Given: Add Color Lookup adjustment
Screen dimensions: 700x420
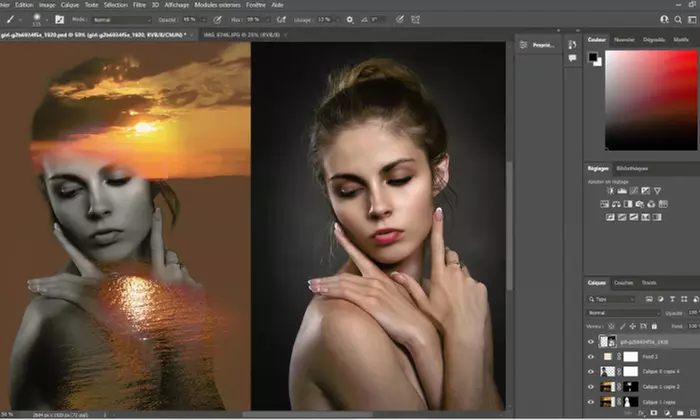Looking at the screenshot, I should (x=663, y=204).
